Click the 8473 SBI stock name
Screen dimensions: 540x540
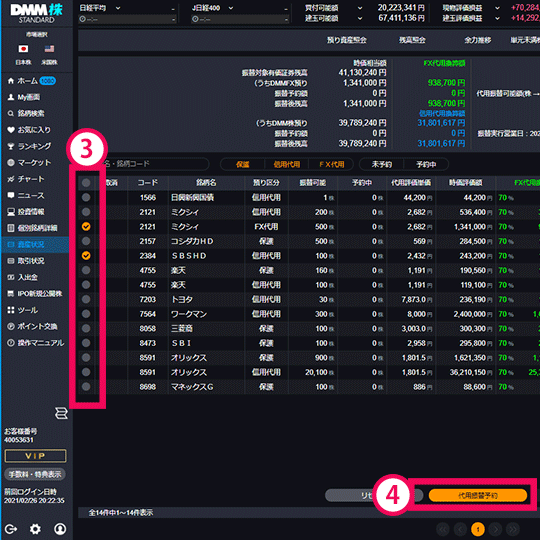tap(181, 343)
